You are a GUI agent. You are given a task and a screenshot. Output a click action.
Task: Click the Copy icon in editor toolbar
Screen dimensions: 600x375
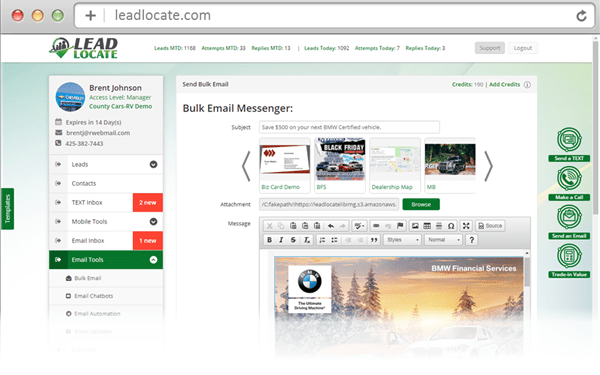click(281, 226)
